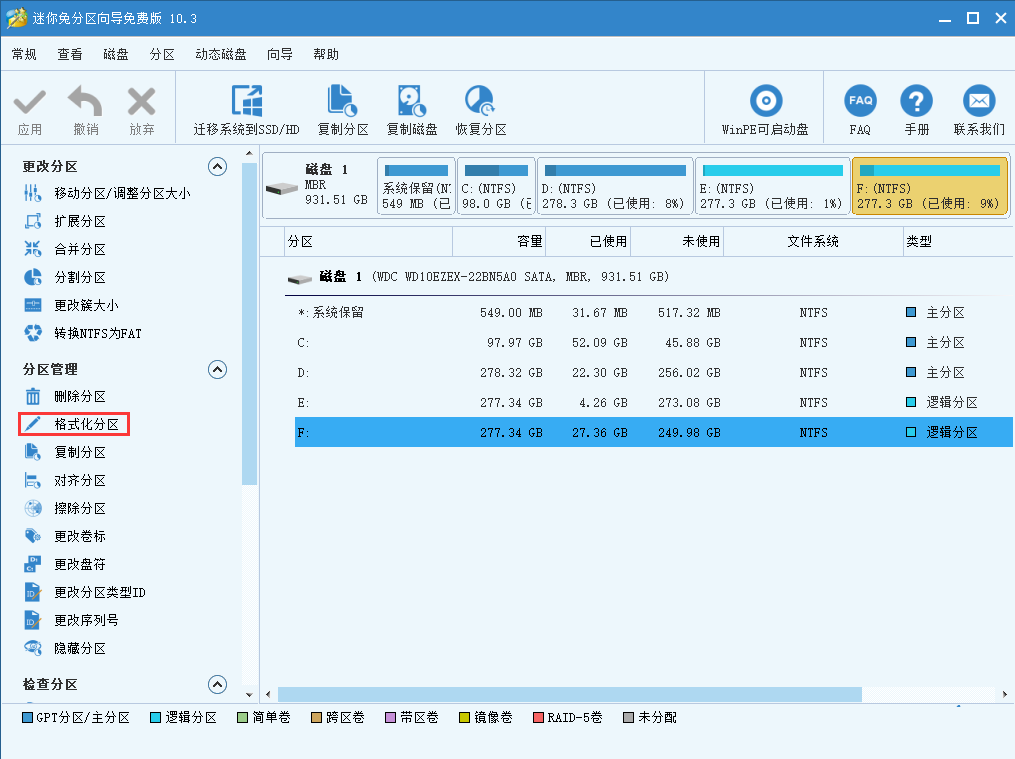Choose 转换NTFS为FAT in sidebar
Viewport: 1015px width, 759px height.
[x=83, y=333]
